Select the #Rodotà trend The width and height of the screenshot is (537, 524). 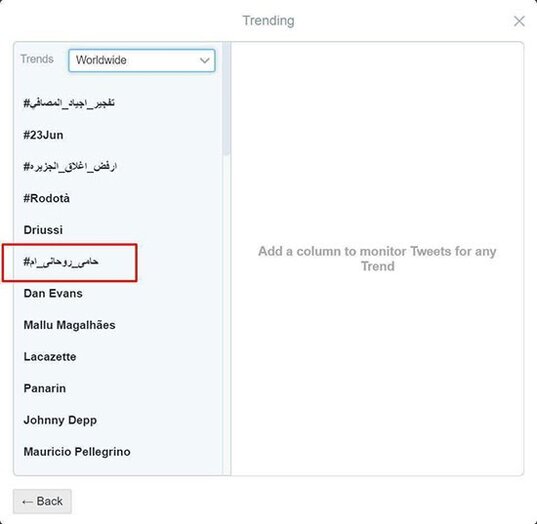coord(47,198)
